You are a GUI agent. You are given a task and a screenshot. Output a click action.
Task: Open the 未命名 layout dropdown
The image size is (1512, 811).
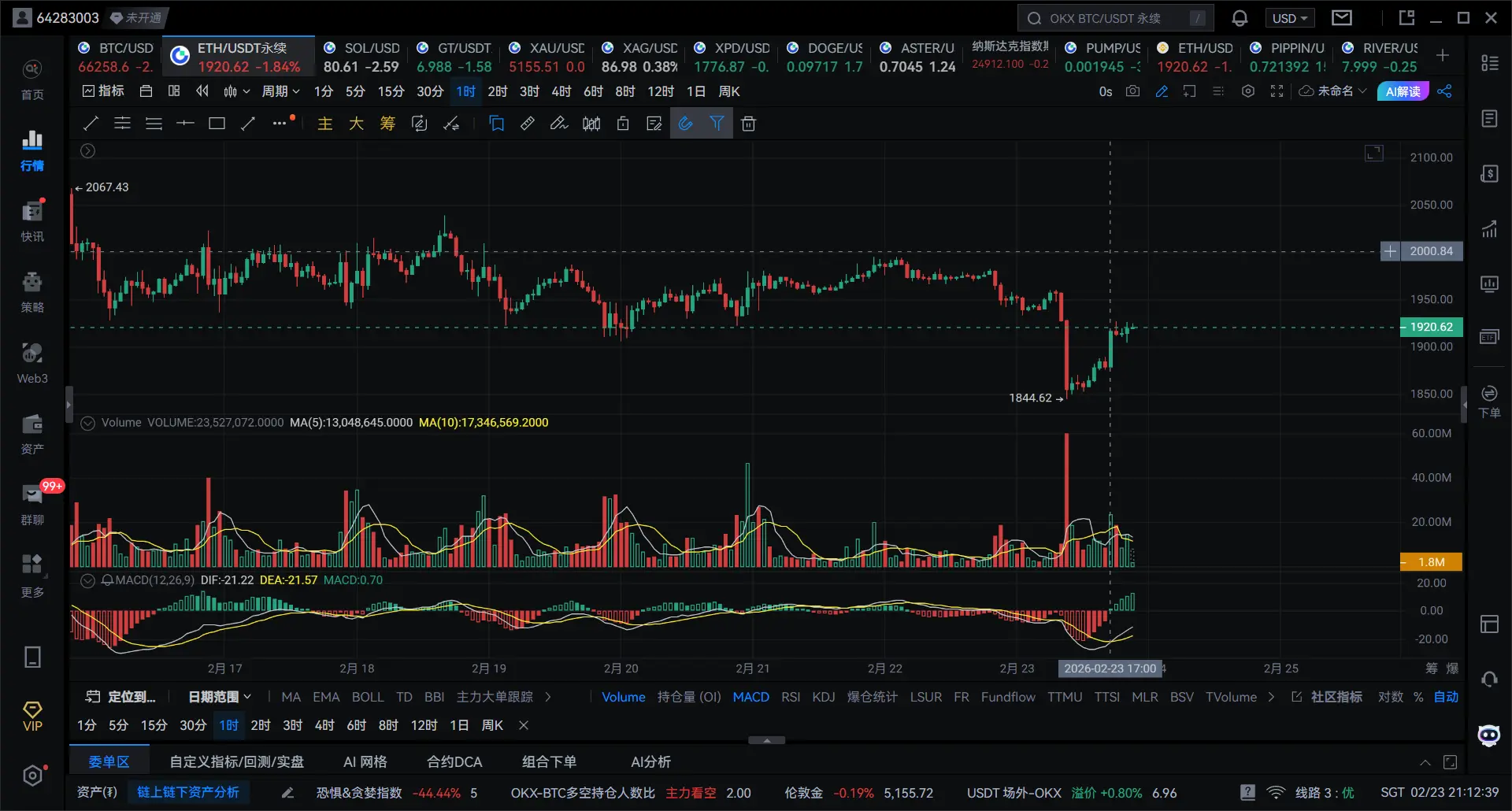[1332, 91]
